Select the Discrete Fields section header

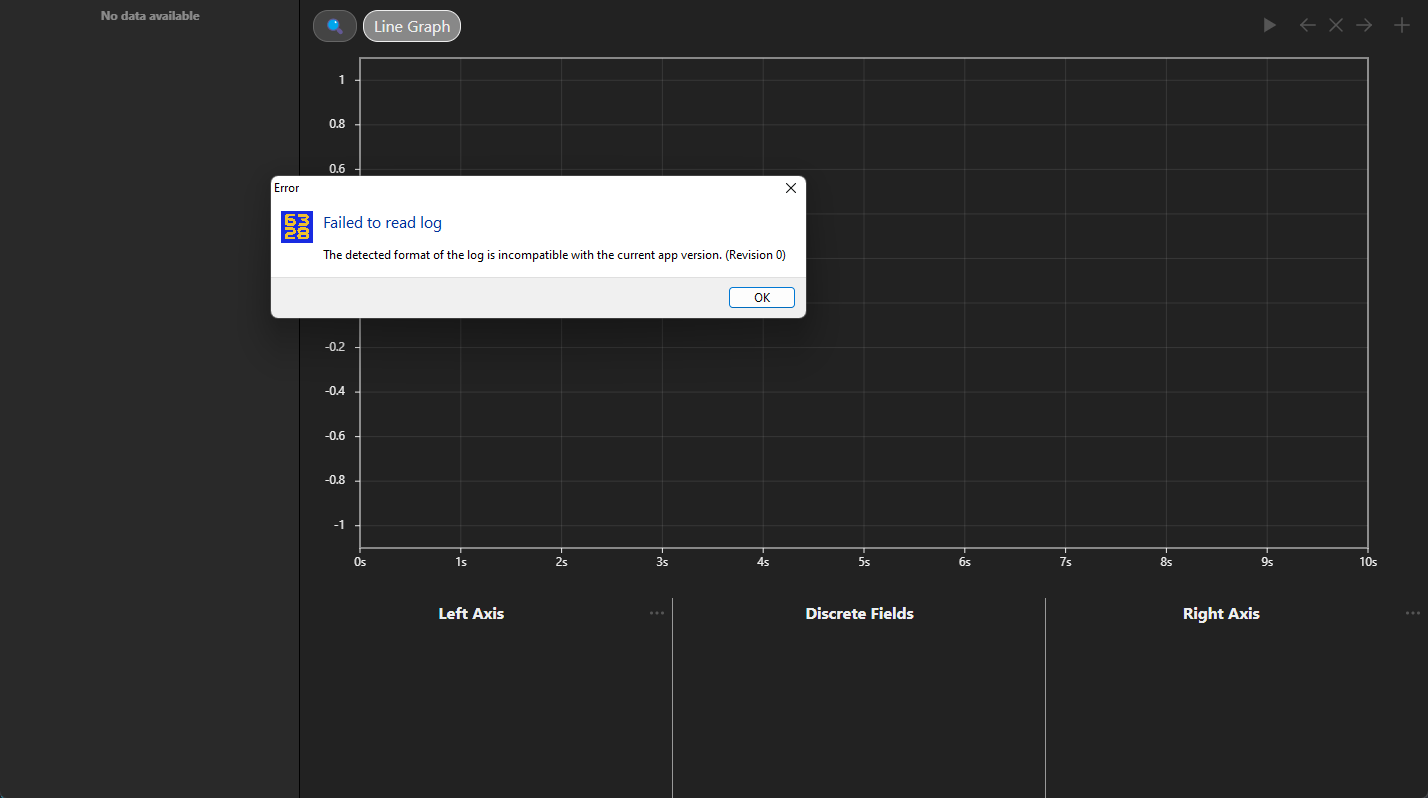859,613
